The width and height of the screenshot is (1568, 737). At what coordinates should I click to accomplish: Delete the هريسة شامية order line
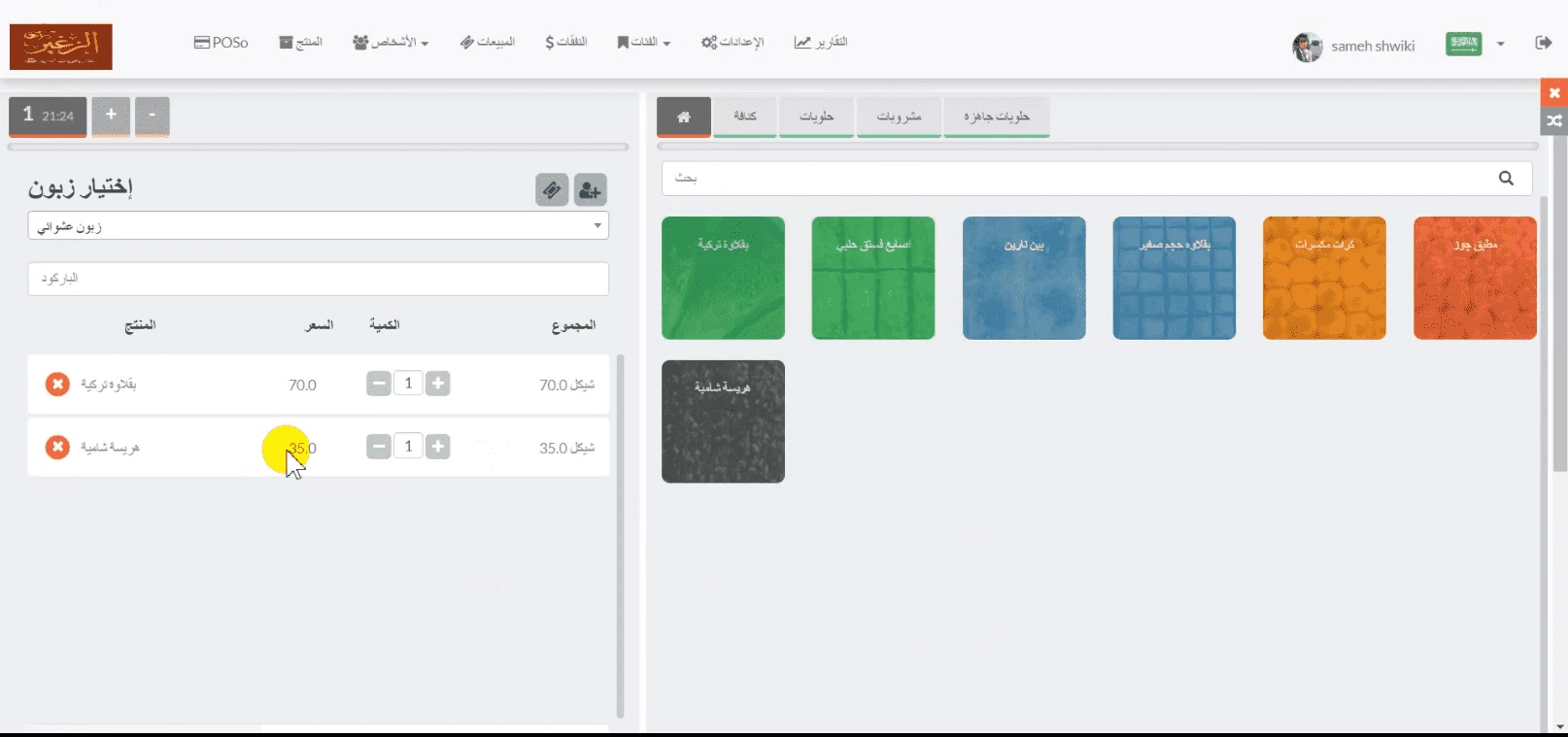(57, 447)
